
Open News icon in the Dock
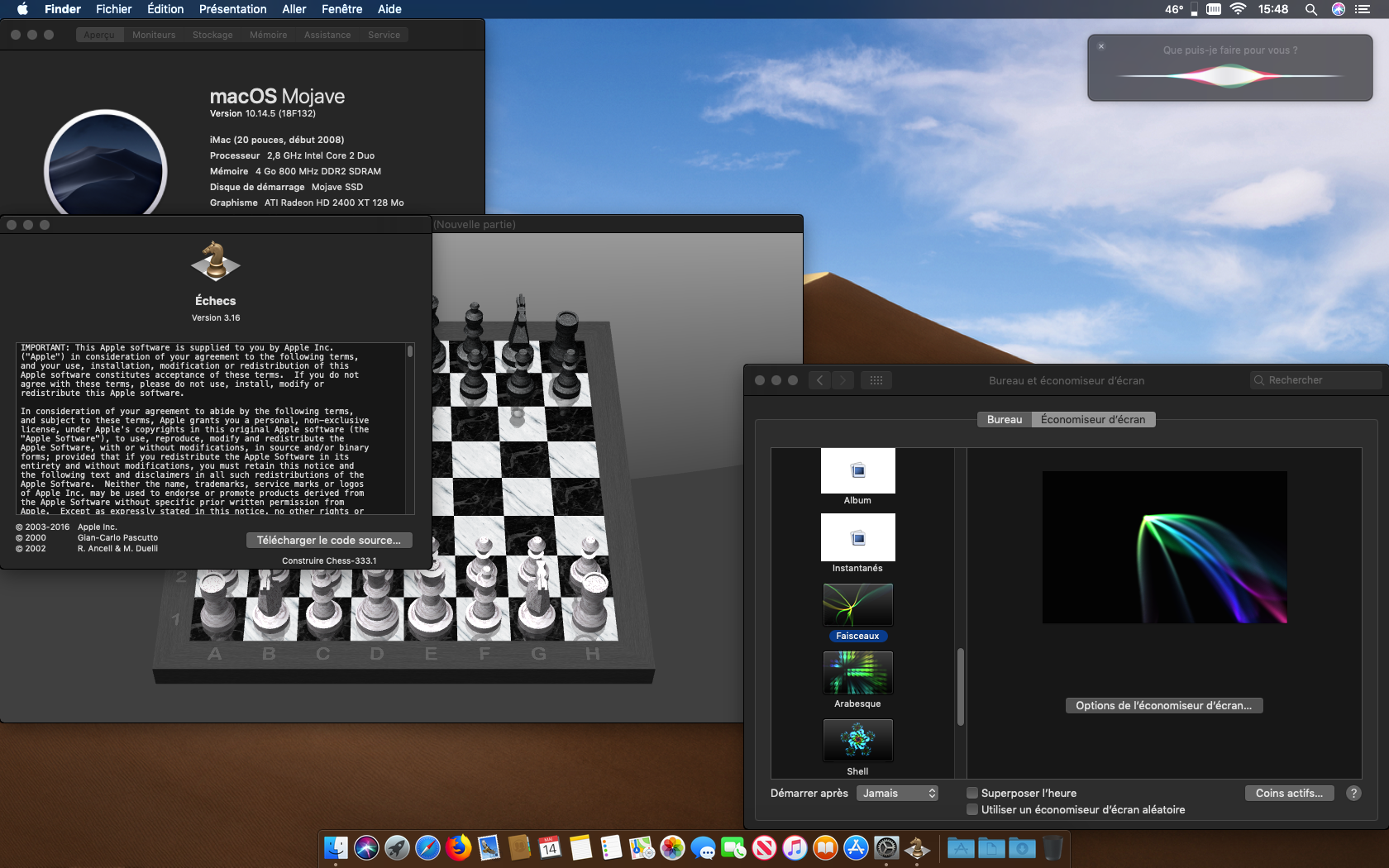click(x=764, y=847)
